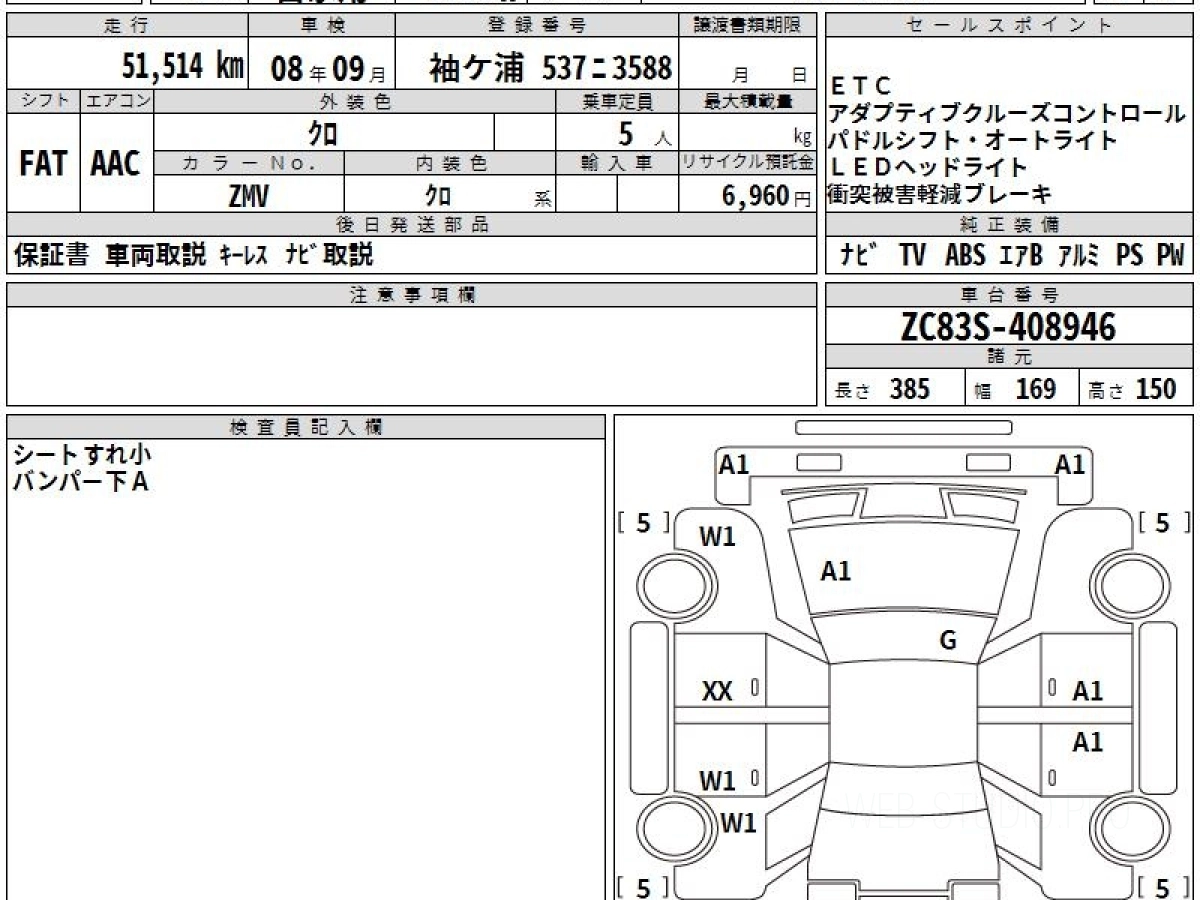The image size is (1200, 900).
Task: Select the A1 mark on the hood
Action: click(835, 571)
